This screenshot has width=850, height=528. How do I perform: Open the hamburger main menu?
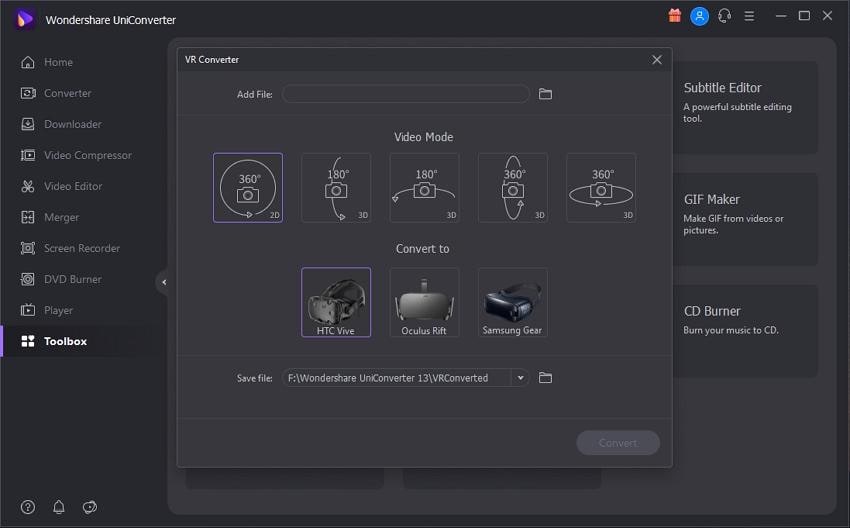749,16
